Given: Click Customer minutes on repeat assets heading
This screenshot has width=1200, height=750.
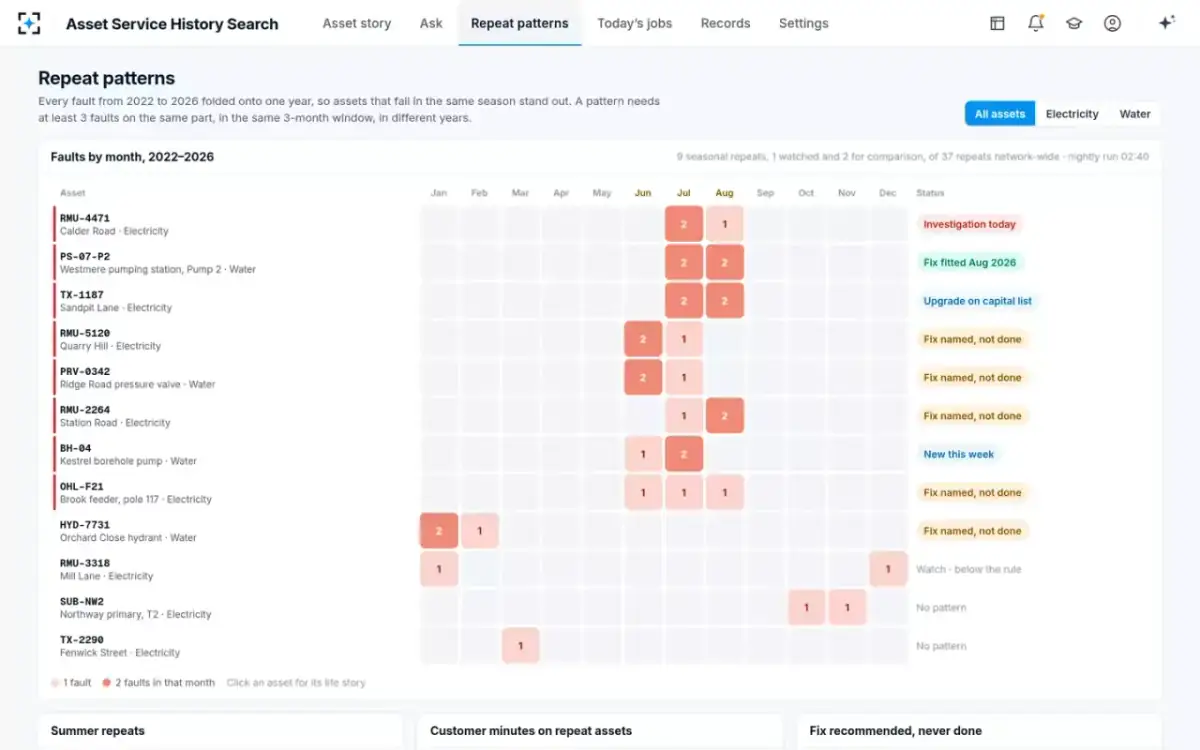Looking at the screenshot, I should tap(531, 731).
